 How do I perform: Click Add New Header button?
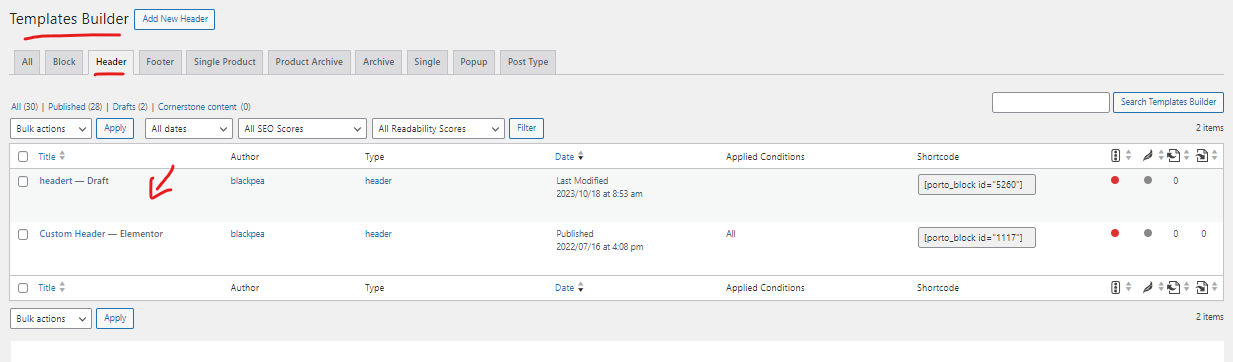point(174,19)
